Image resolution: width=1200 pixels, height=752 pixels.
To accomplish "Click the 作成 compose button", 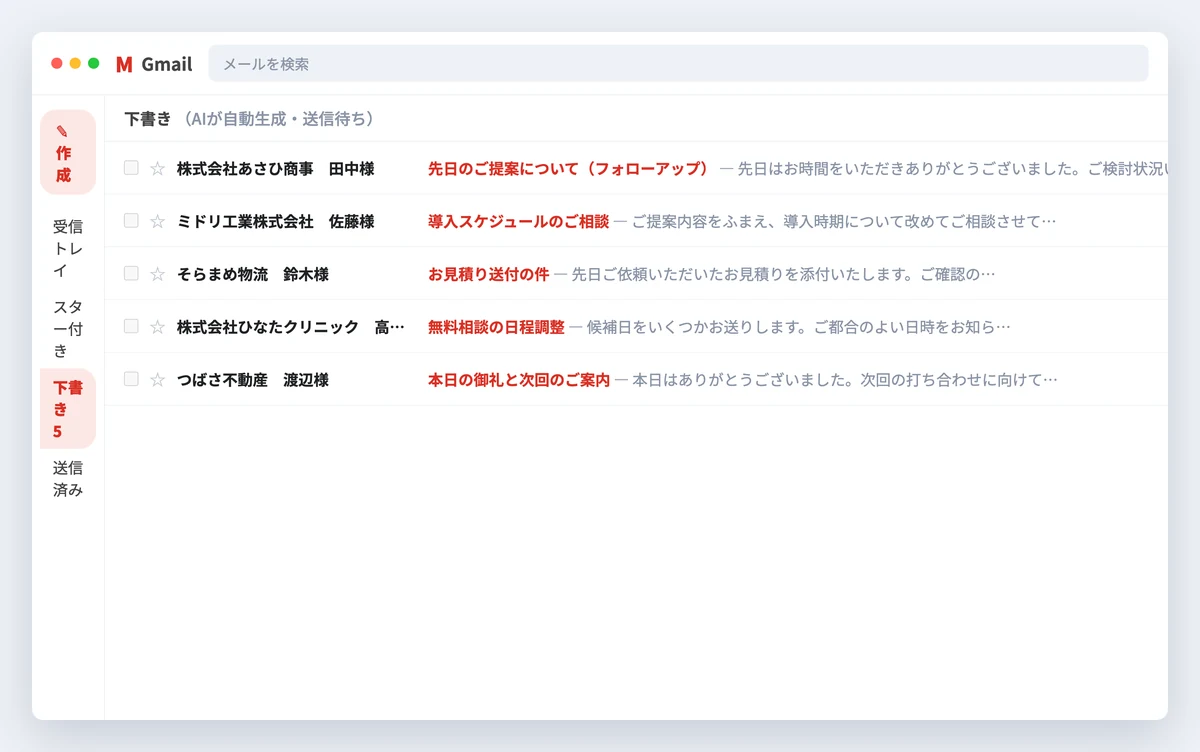I will (x=68, y=152).
